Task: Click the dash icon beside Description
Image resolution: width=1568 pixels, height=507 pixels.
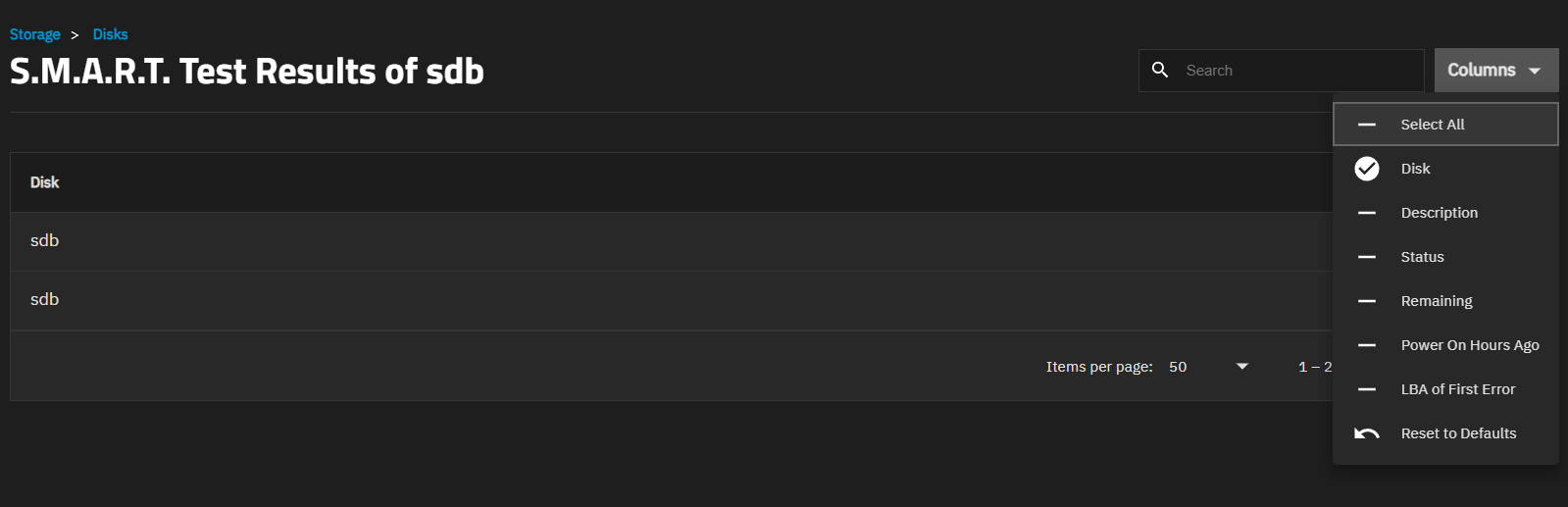Action: click(1367, 213)
